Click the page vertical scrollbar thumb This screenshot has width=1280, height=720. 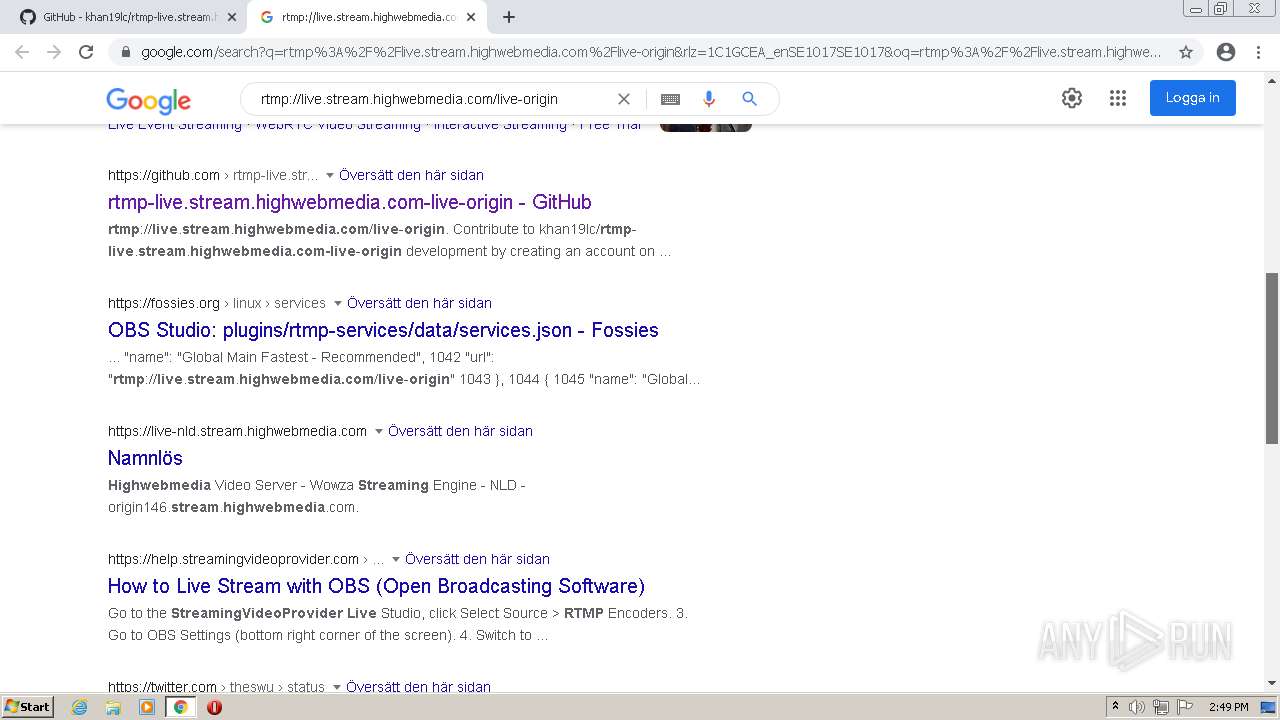pyautogui.click(x=1272, y=357)
